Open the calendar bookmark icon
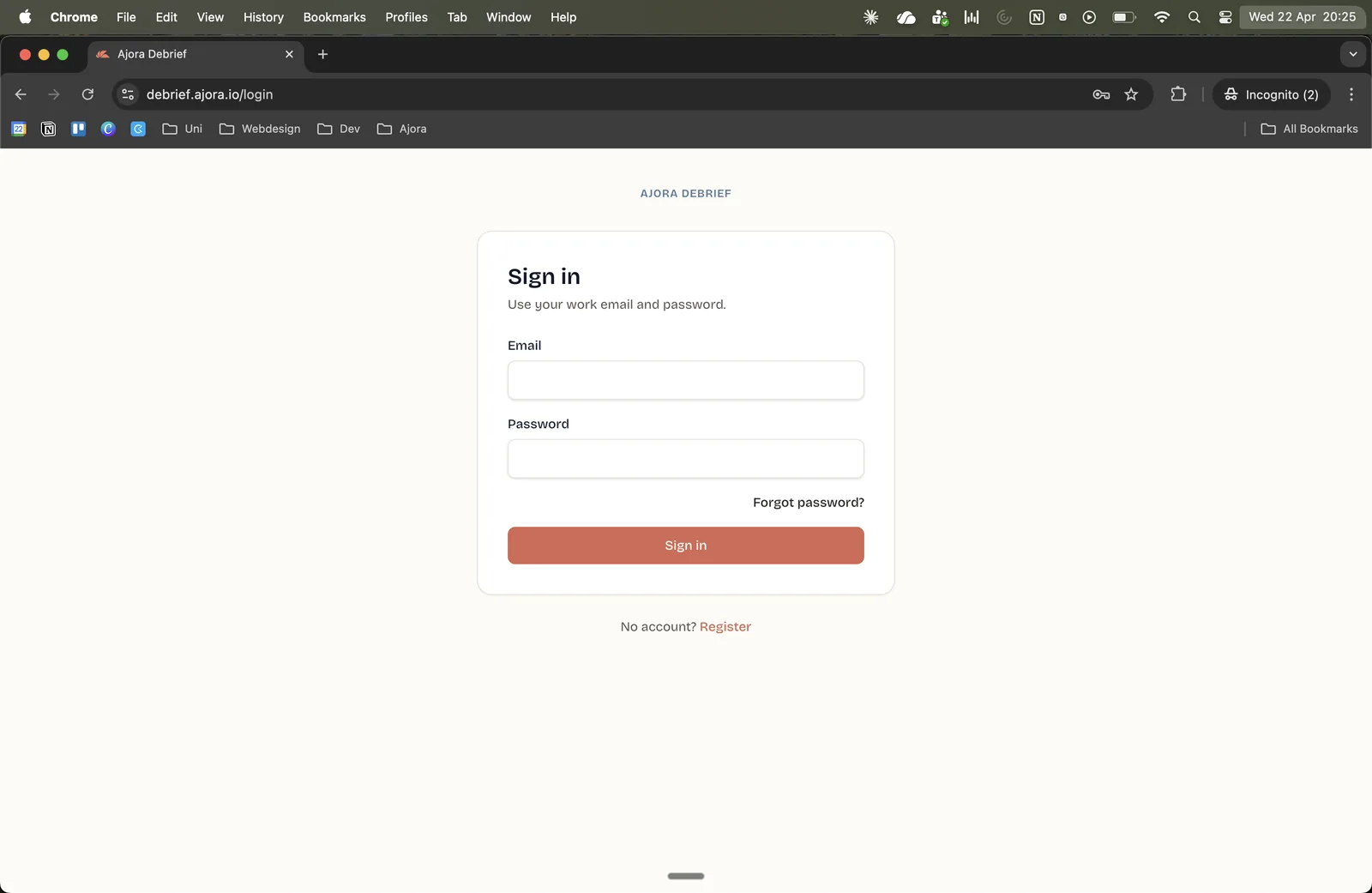This screenshot has height=893, width=1372. pyautogui.click(x=19, y=129)
